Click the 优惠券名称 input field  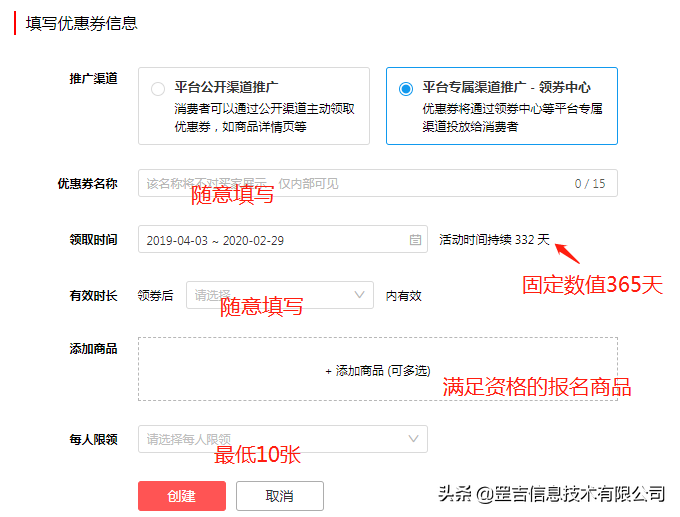(378, 183)
